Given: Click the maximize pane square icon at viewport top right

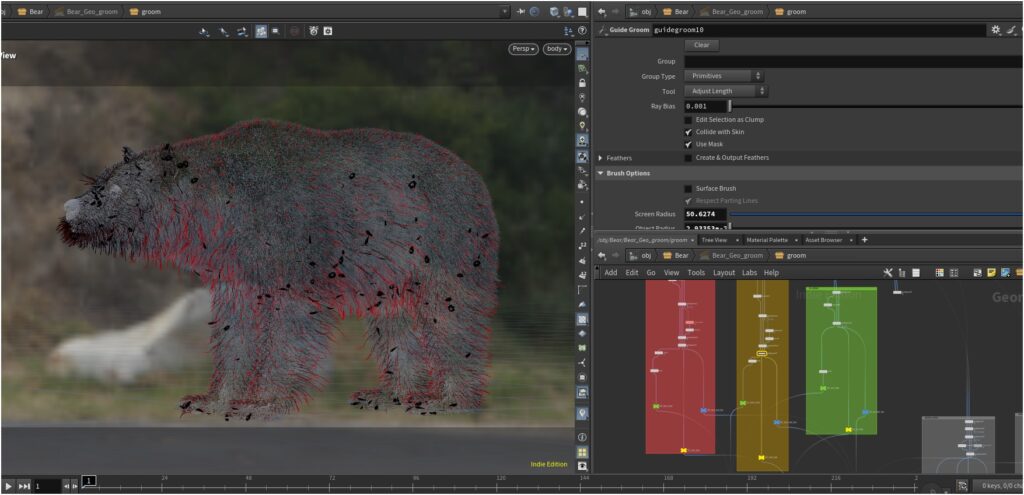Looking at the screenshot, I should (582, 12).
